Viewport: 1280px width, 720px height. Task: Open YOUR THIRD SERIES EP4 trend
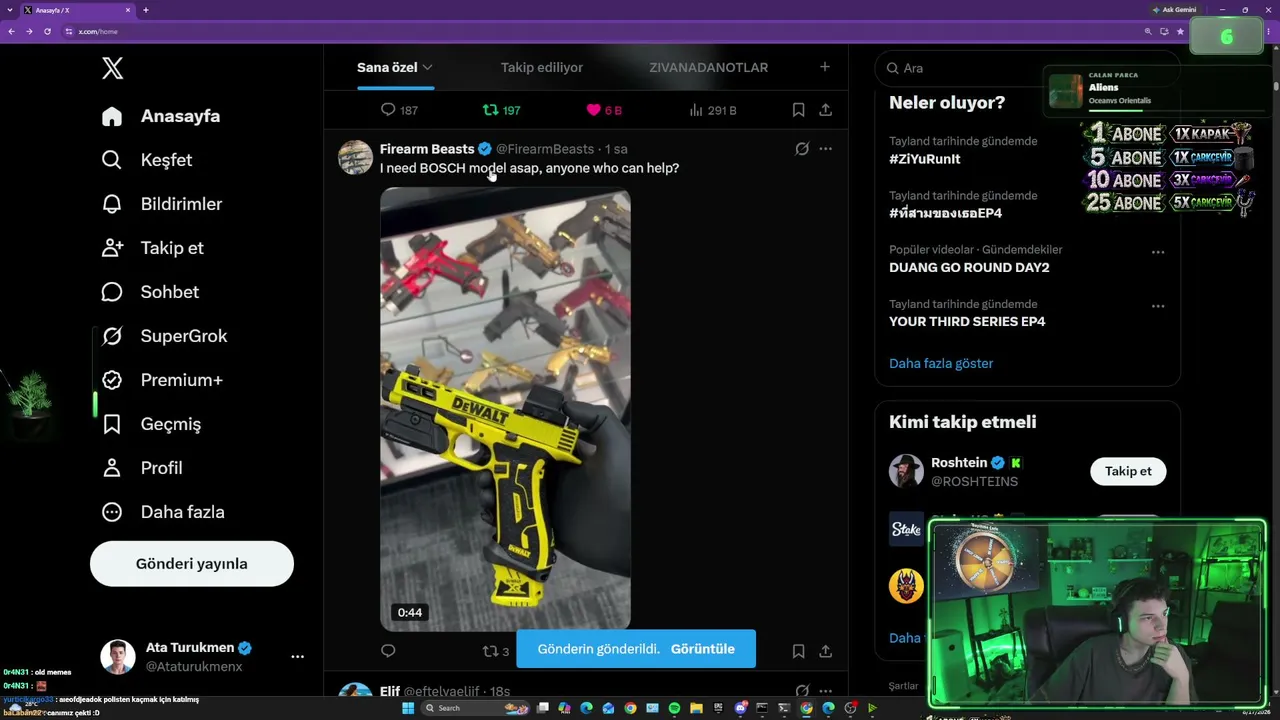tap(967, 321)
